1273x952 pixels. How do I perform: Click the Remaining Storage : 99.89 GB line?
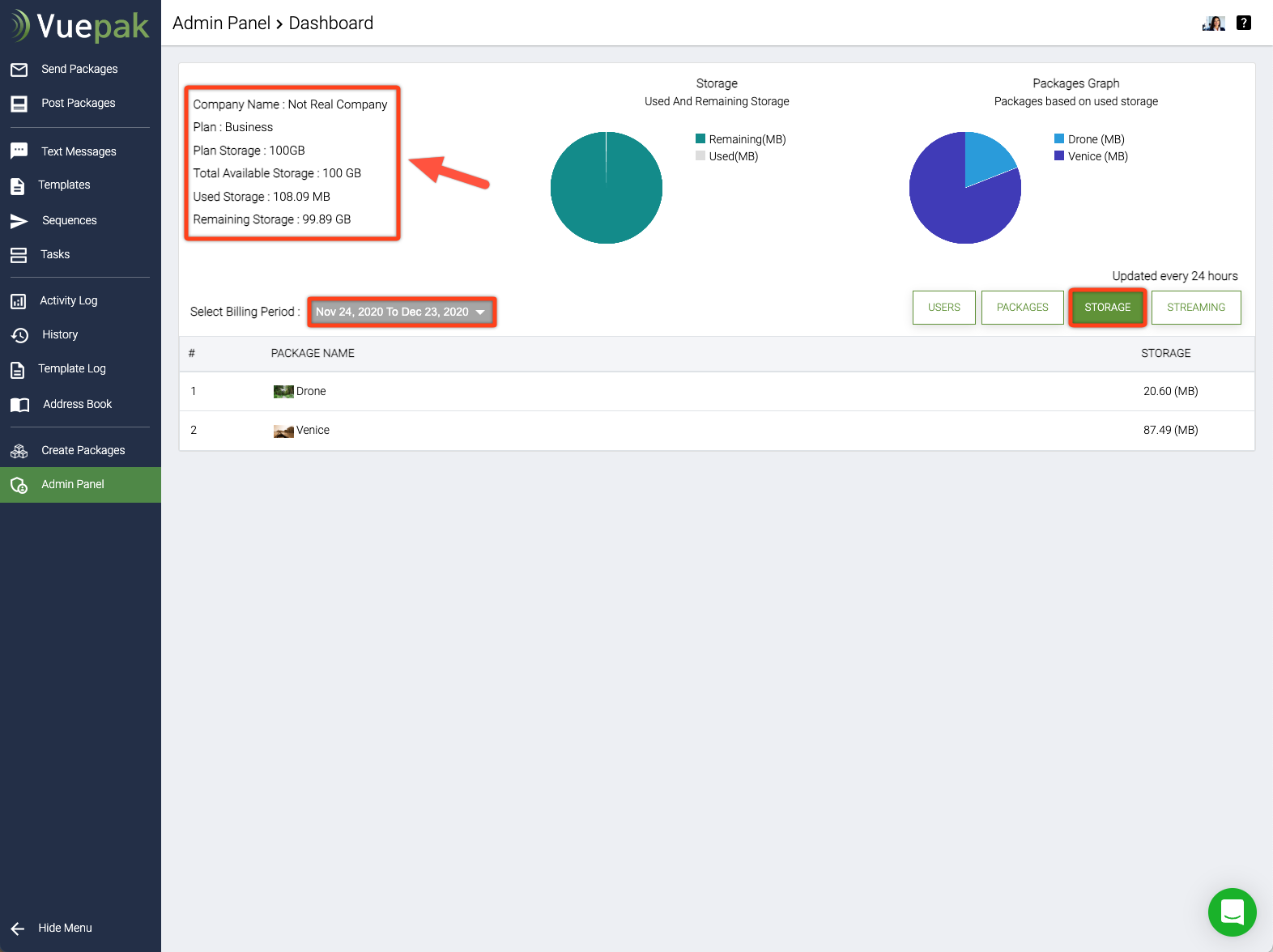[x=272, y=219]
